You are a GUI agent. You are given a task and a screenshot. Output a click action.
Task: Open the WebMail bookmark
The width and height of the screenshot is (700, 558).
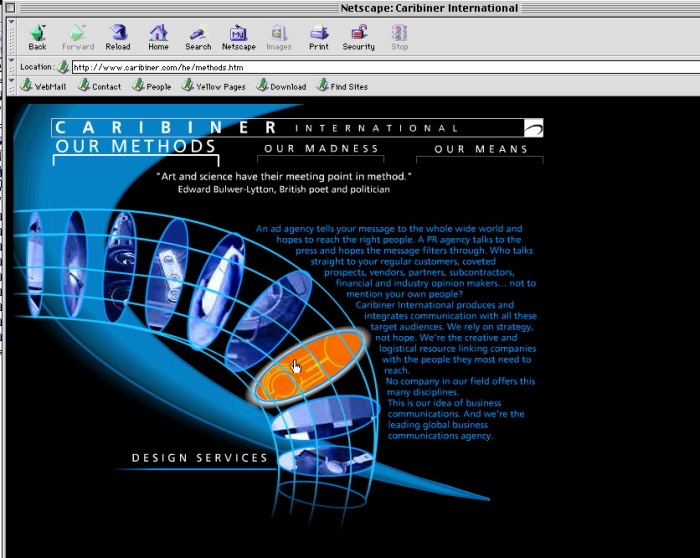pyautogui.click(x=44, y=86)
